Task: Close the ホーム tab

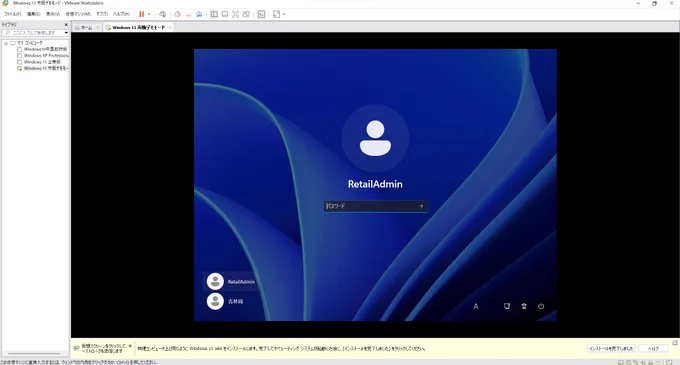Action: coord(98,27)
